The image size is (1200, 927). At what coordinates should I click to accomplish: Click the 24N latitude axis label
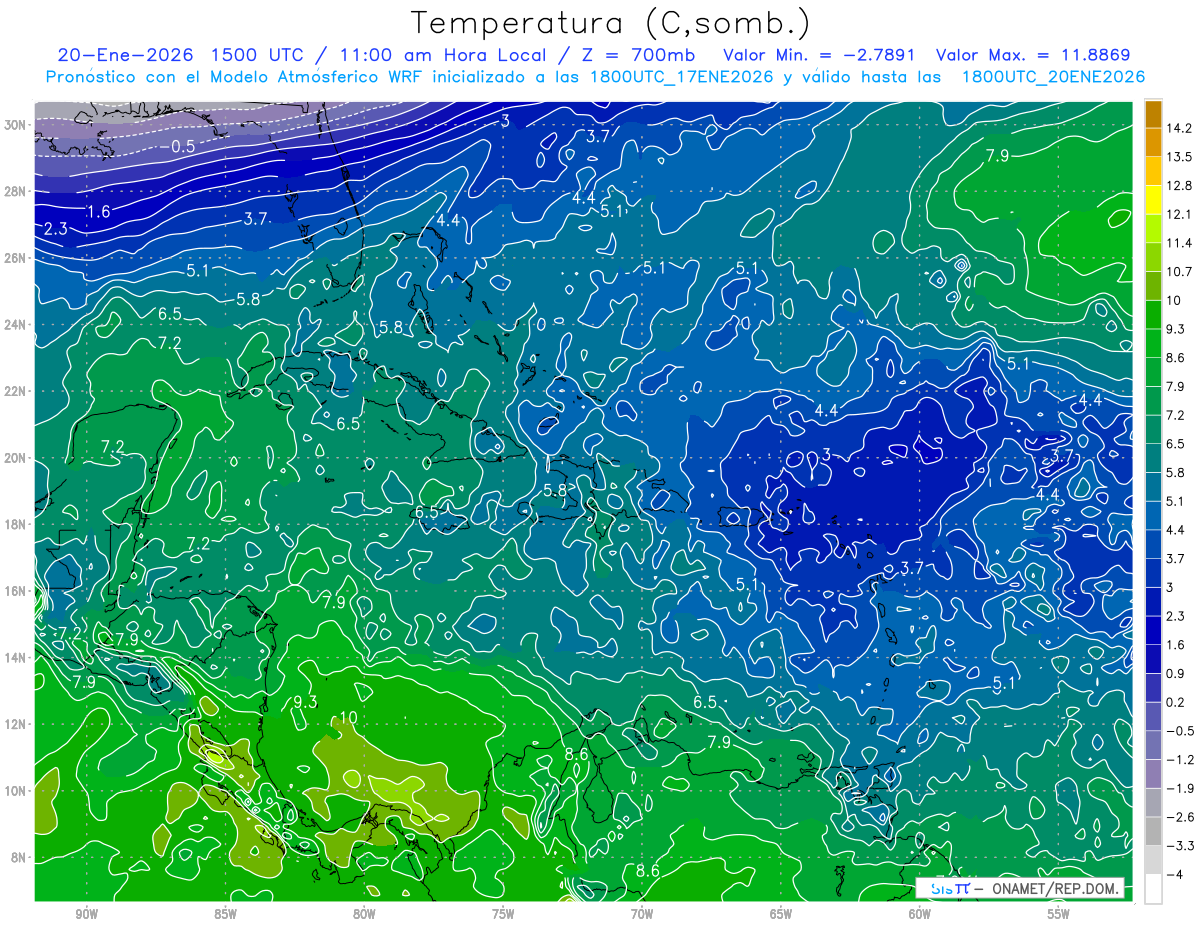click(x=15, y=325)
